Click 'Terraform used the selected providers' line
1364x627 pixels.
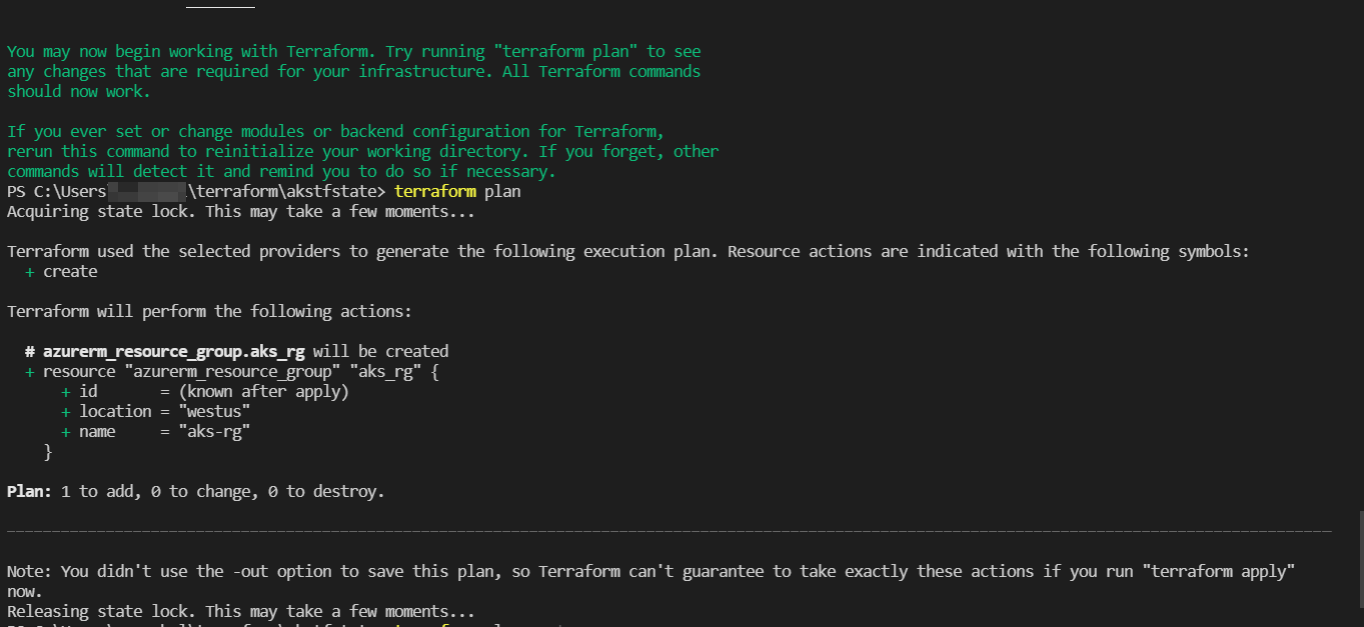coord(628,251)
